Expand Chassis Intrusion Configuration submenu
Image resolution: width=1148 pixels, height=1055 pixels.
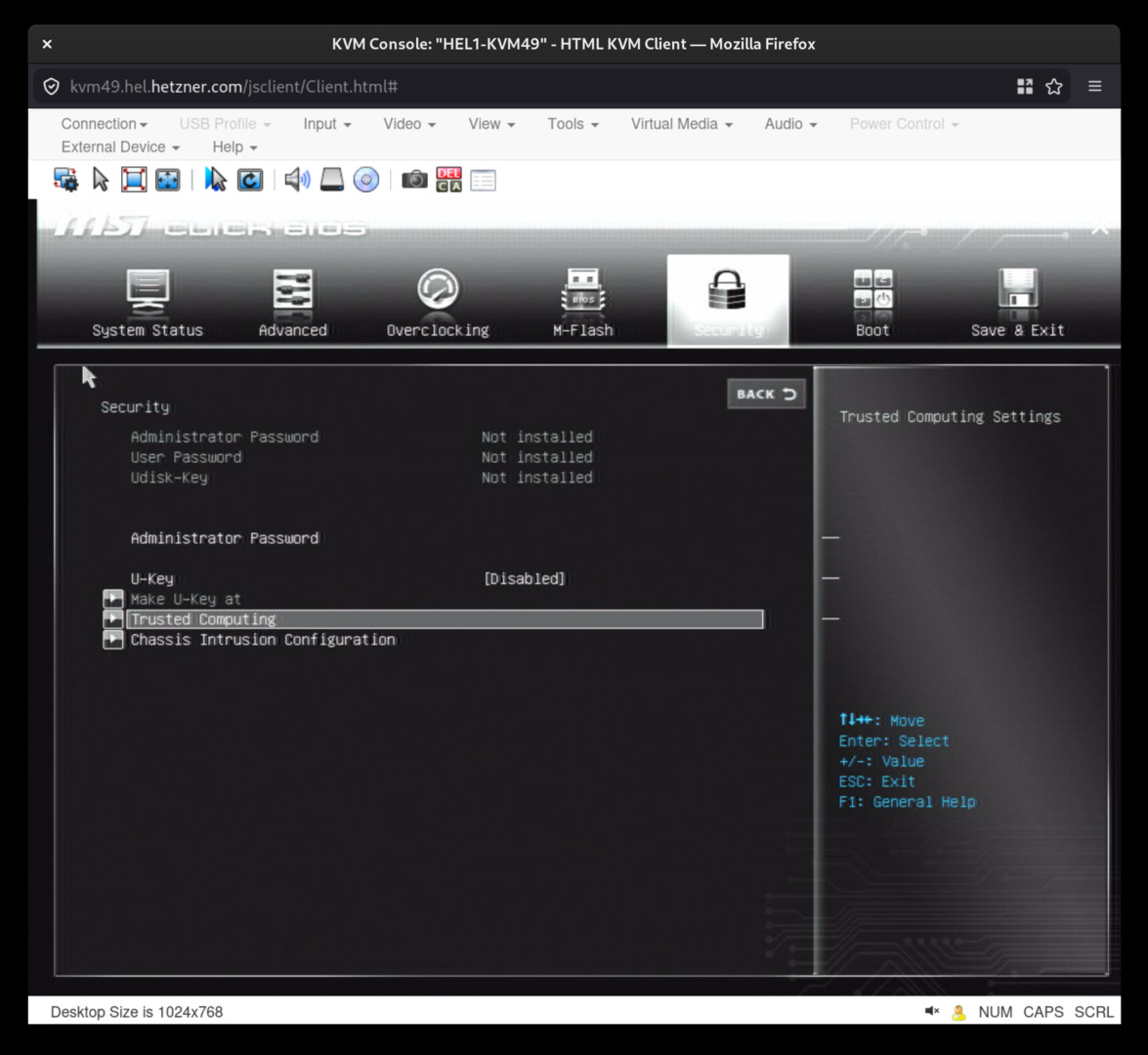[x=263, y=640]
